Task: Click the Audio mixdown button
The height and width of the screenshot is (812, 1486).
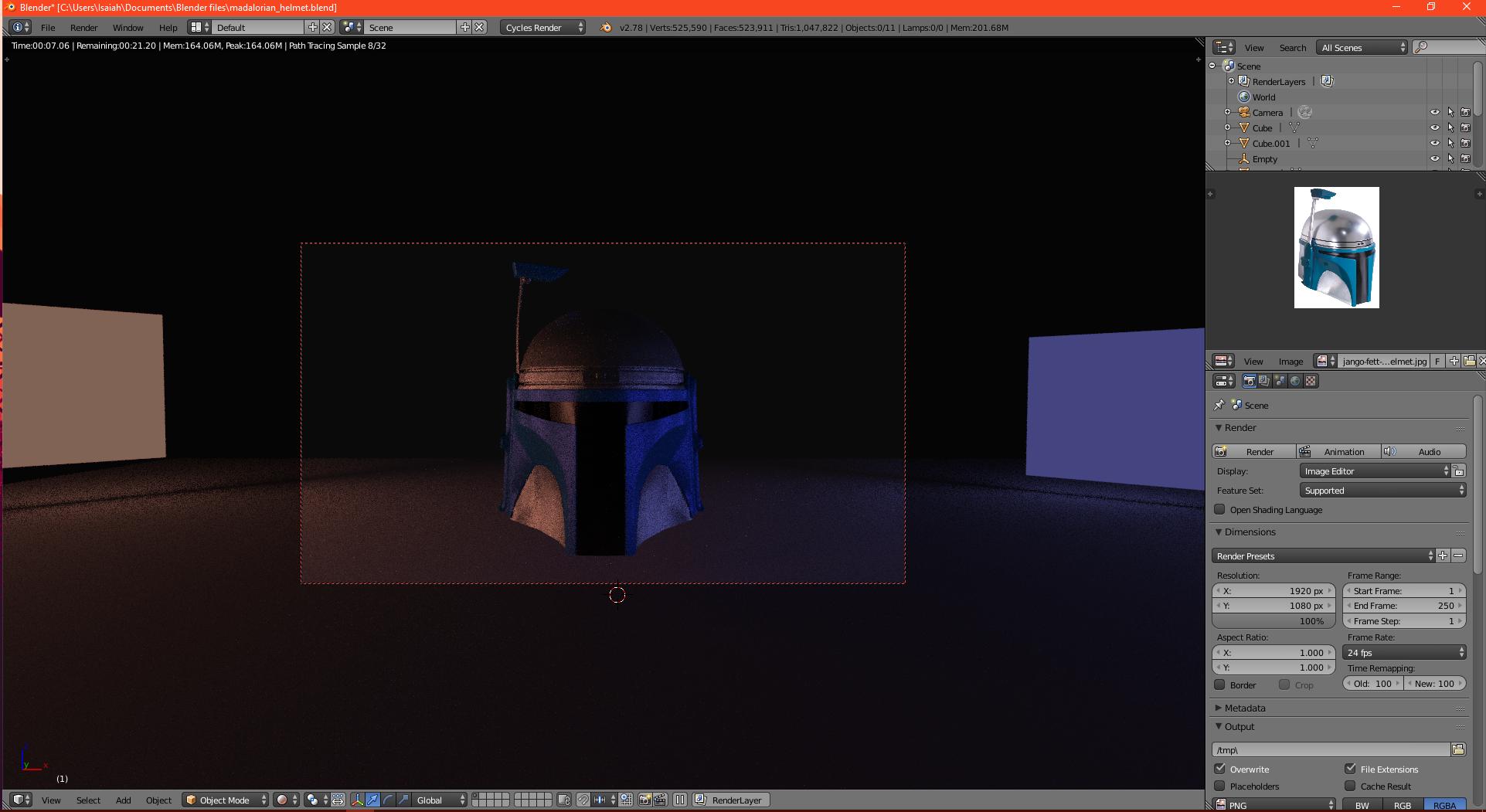Action: pyautogui.click(x=1423, y=451)
